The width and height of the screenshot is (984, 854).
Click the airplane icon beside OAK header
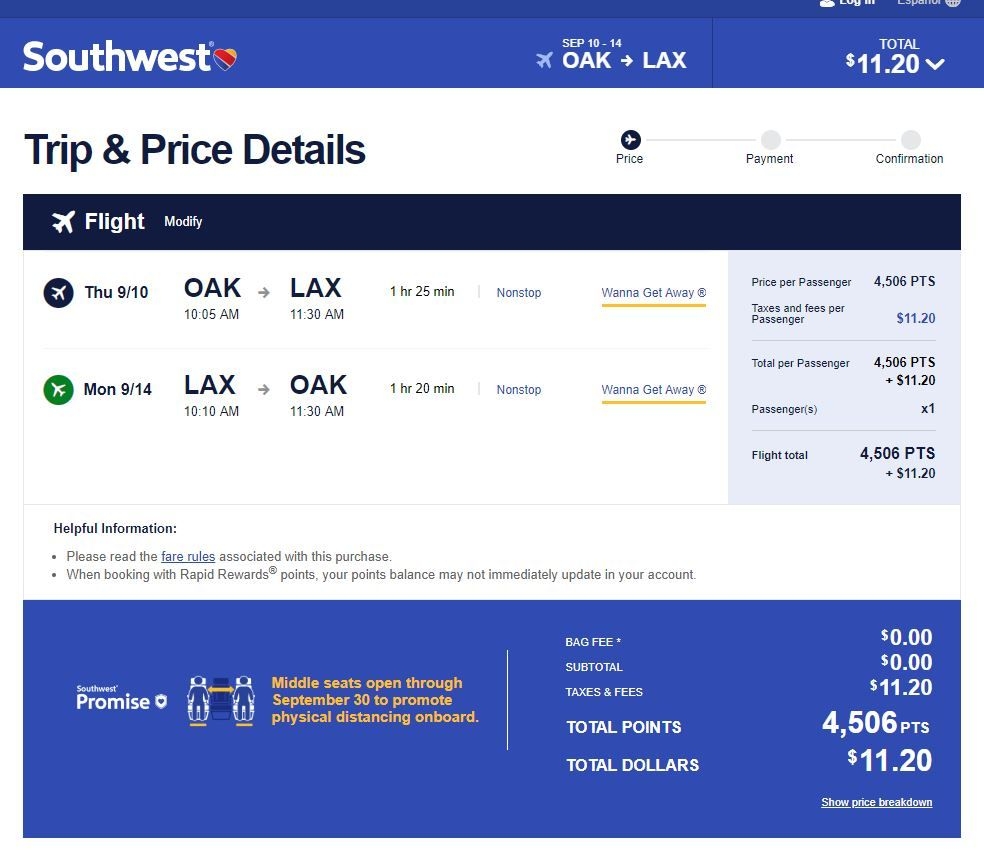coord(544,60)
